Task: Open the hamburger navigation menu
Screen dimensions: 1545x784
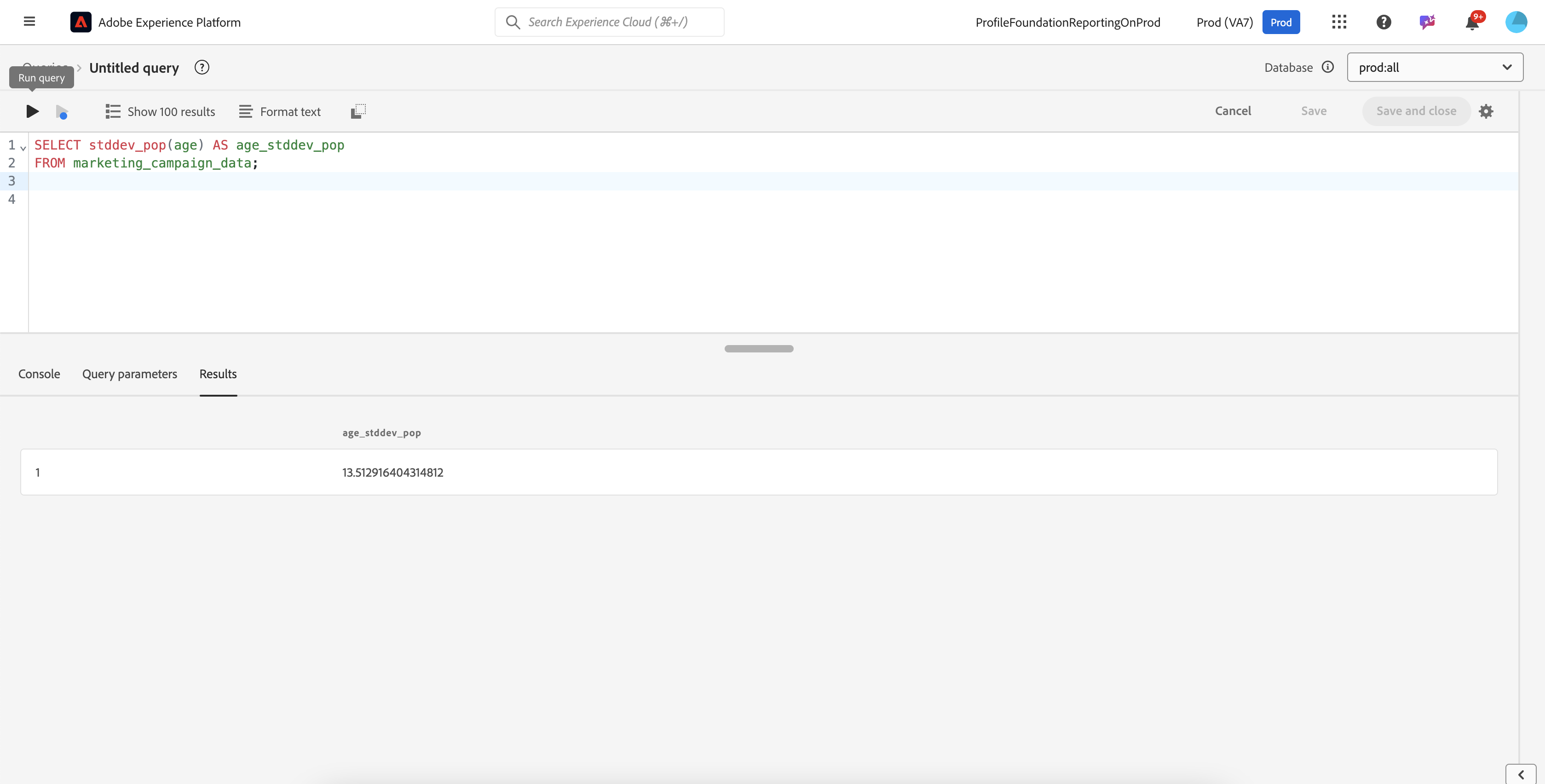Action: pyautogui.click(x=29, y=22)
